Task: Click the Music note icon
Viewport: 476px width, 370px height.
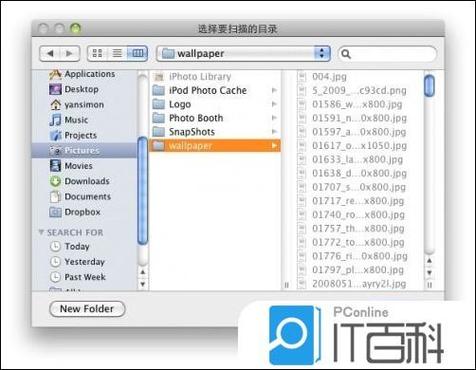Action: click(x=55, y=120)
